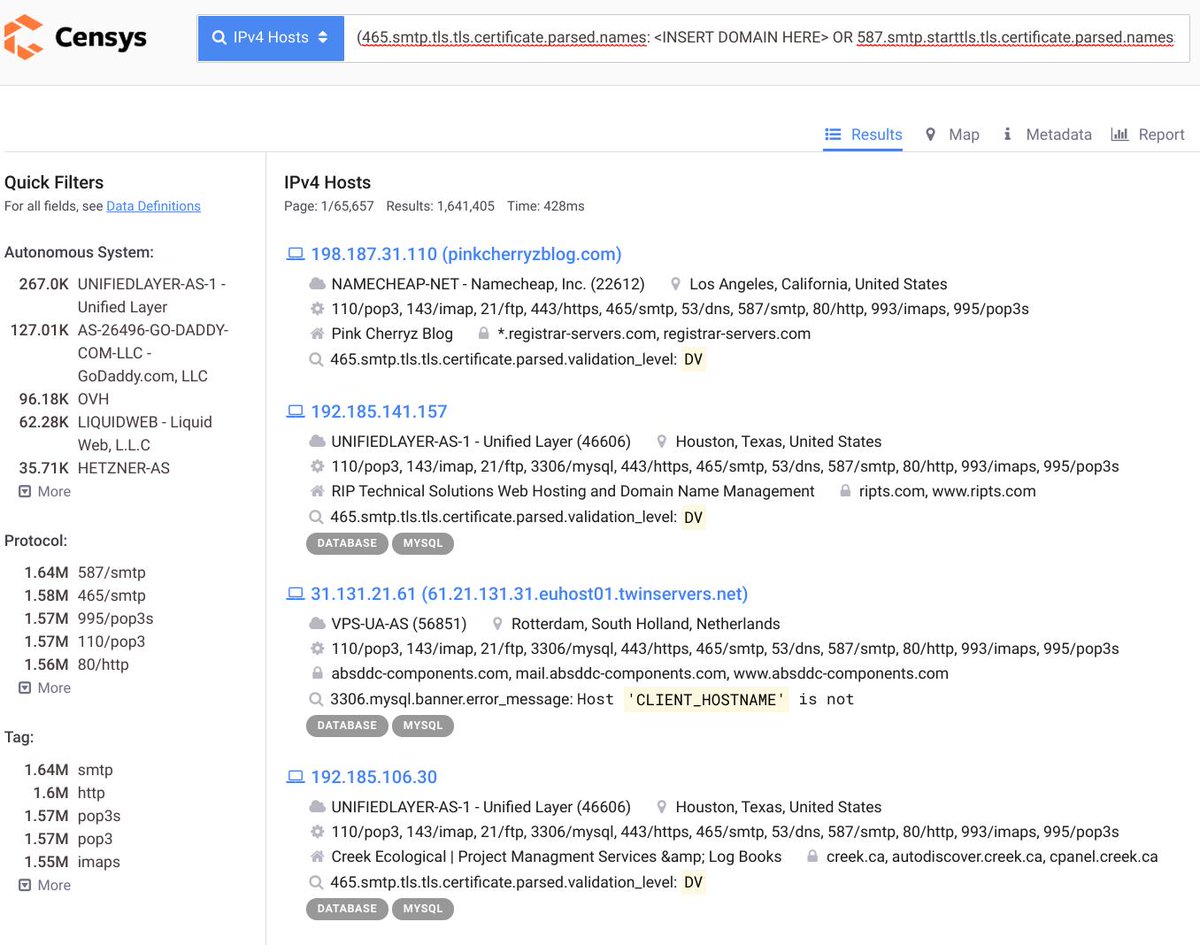
Task: Click the Censys logo
Action: tap(75, 37)
